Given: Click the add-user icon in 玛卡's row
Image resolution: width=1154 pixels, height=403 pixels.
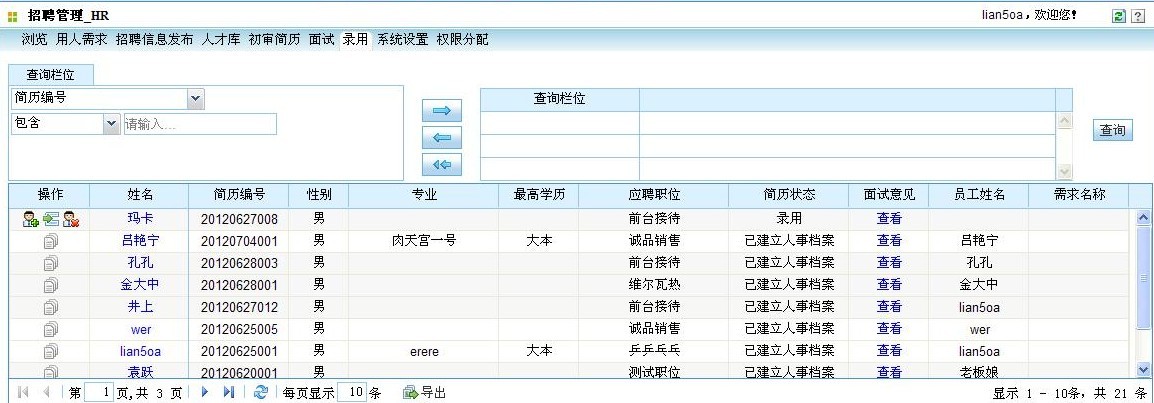Looking at the screenshot, I should 31,219.
